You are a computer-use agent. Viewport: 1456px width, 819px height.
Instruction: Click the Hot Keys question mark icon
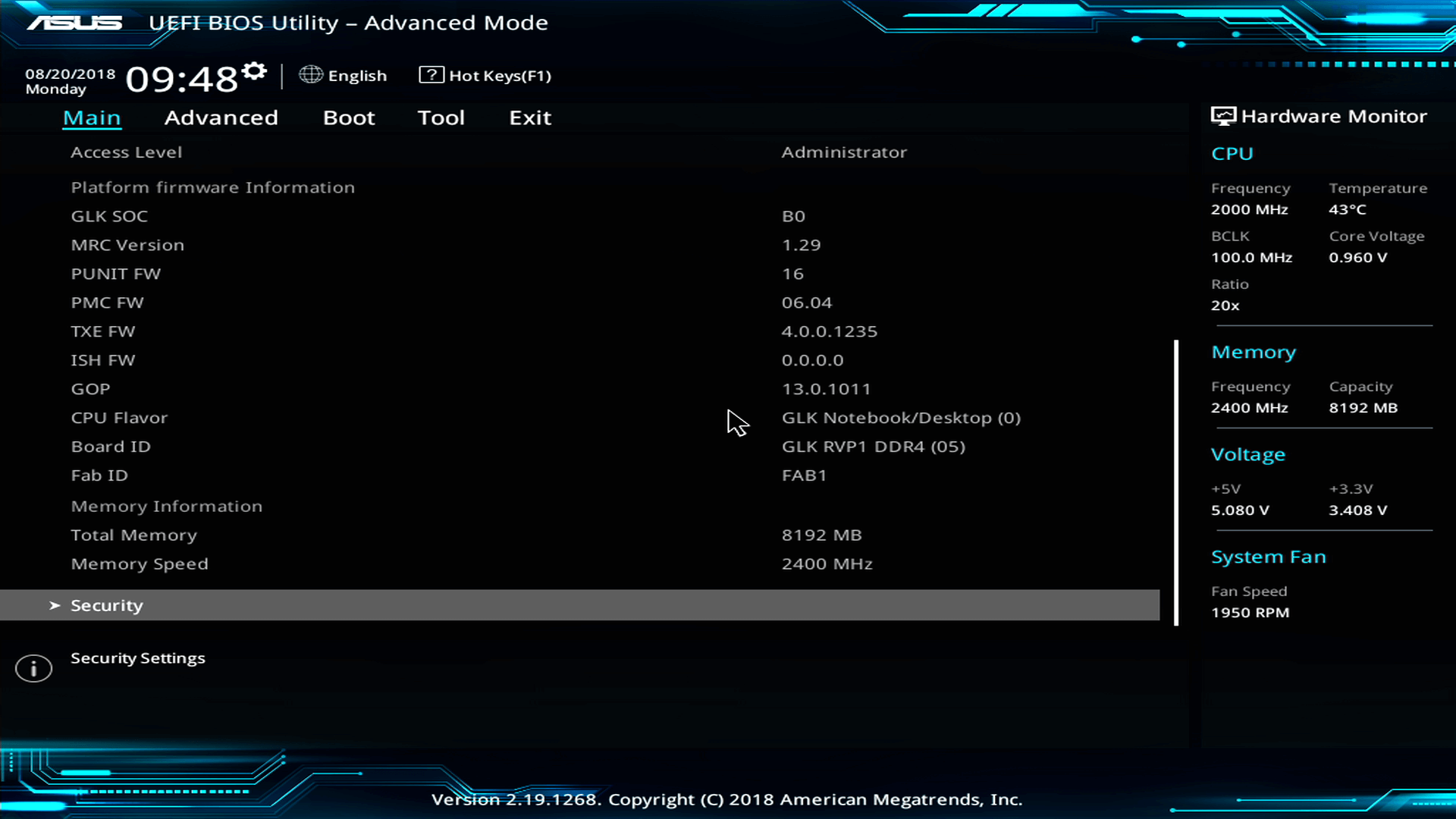(431, 74)
